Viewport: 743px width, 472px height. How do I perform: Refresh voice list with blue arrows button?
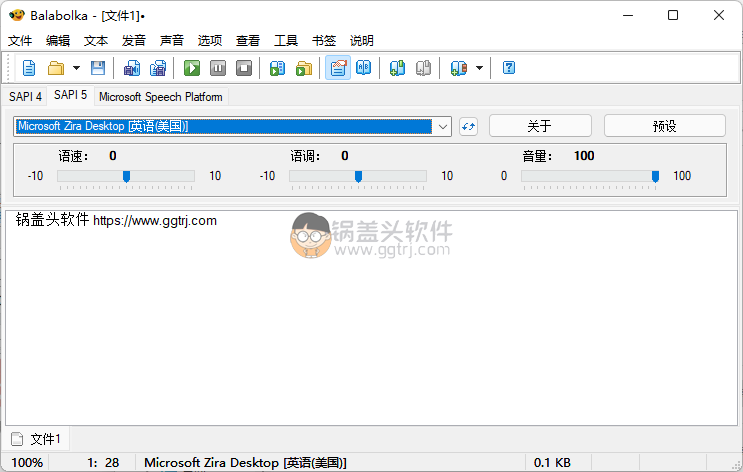click(468, 127)
